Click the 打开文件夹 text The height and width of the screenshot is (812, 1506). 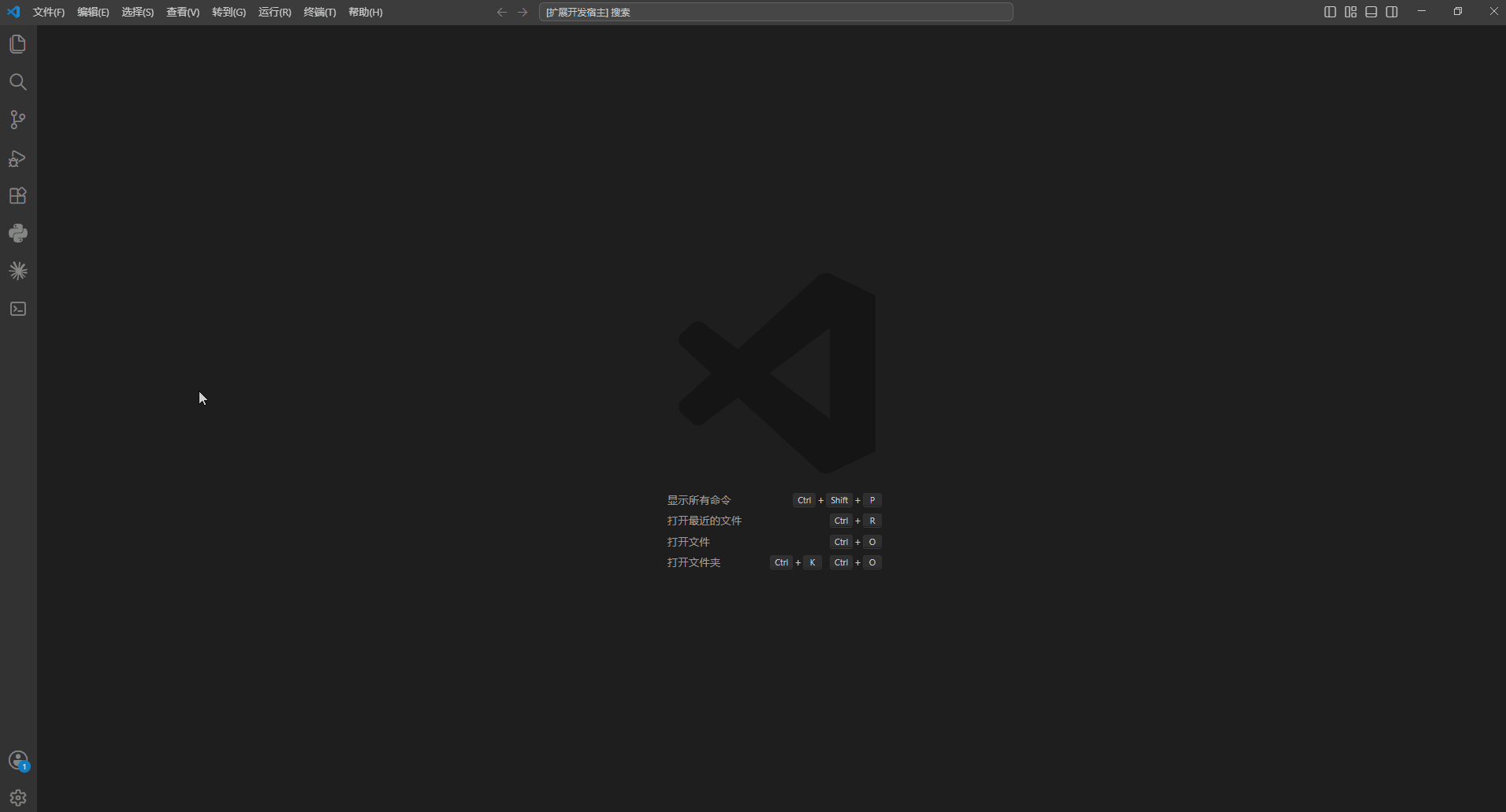point(694,562)
